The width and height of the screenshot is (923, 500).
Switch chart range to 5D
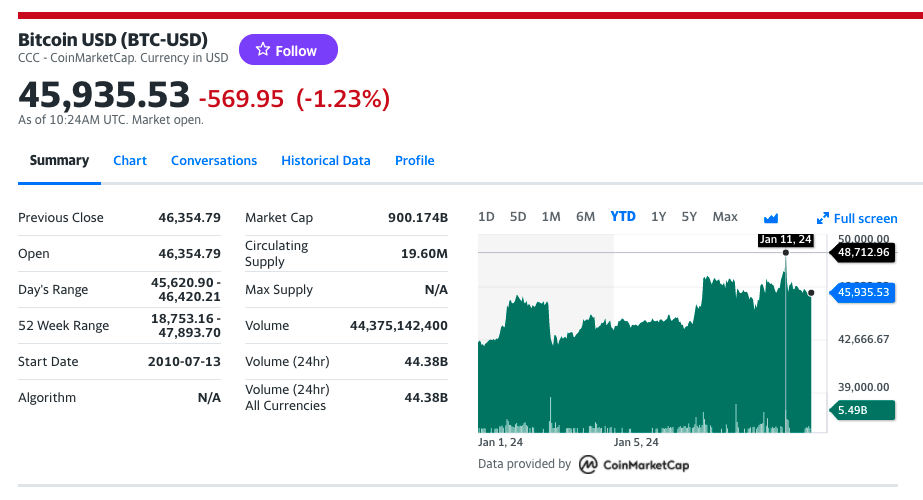(x=518, y=217)
